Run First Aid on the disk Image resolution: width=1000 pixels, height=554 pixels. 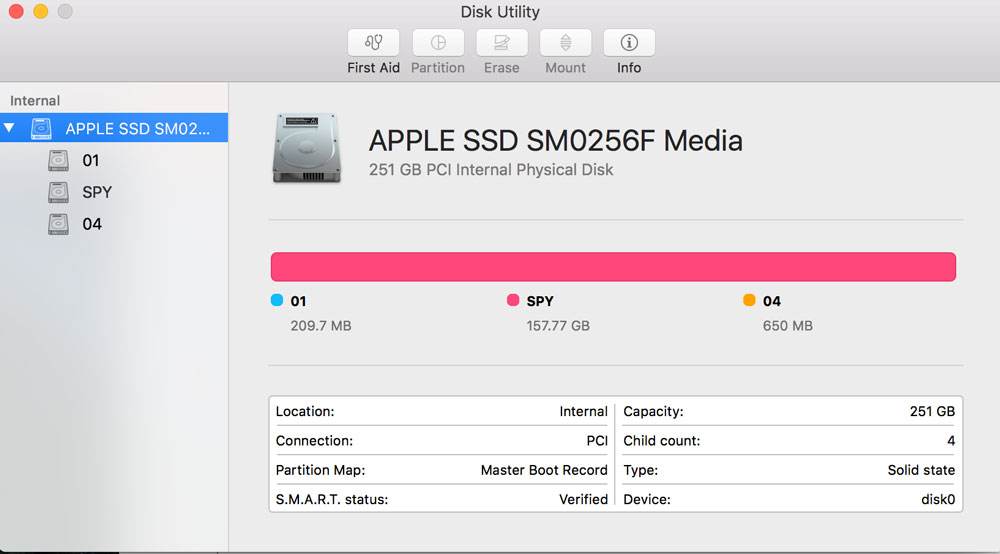pyautogui.click(x=373, y=43)
